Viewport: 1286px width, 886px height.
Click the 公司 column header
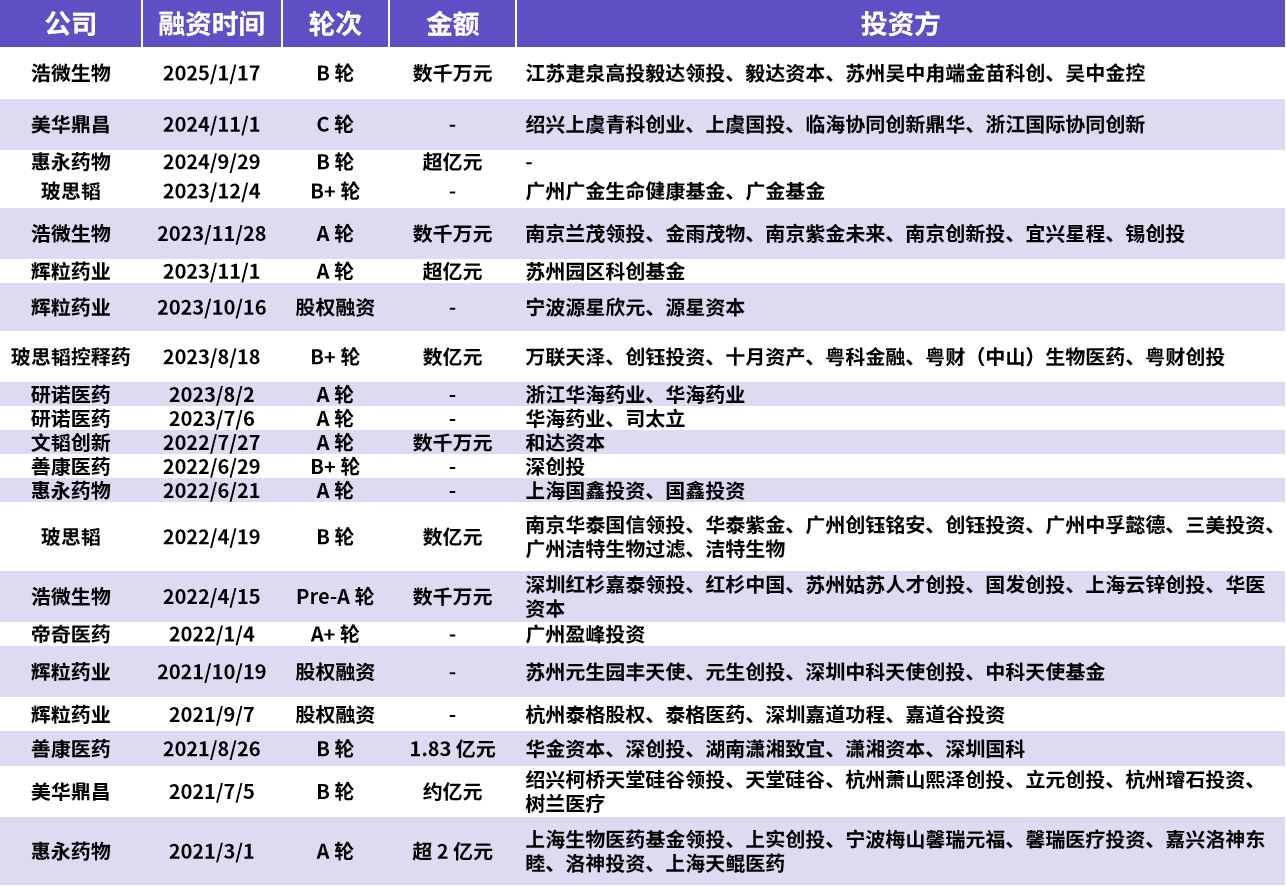(x=70, y=24)
